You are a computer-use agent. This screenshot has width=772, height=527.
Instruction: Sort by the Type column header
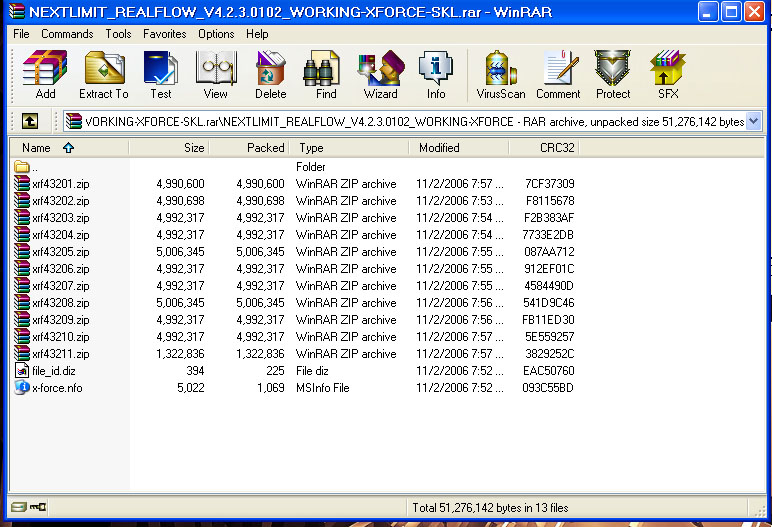pyautogui.click(x=349, y=148)
